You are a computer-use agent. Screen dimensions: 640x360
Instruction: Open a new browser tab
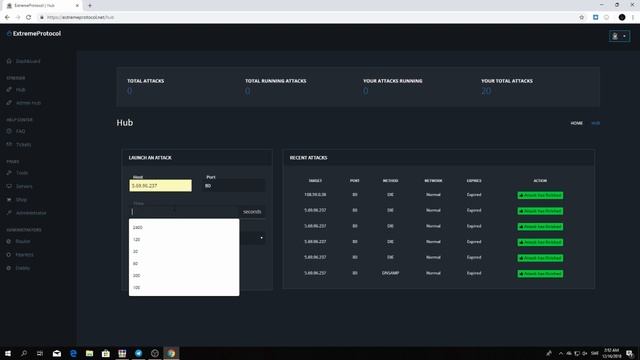pyautogui.click(x=90, y=6)
